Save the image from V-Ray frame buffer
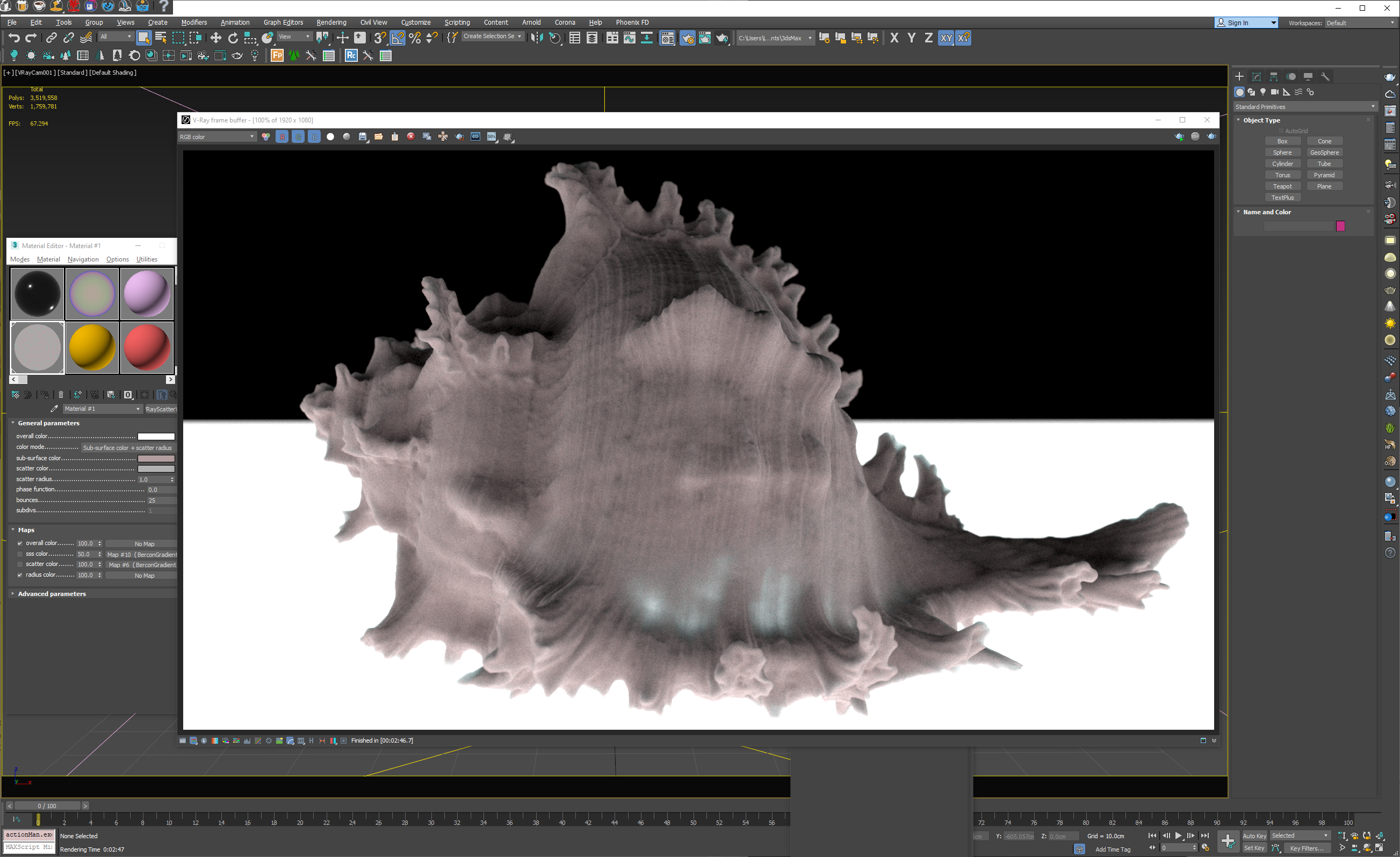The image size is (1400, 857). coord(363,137)
